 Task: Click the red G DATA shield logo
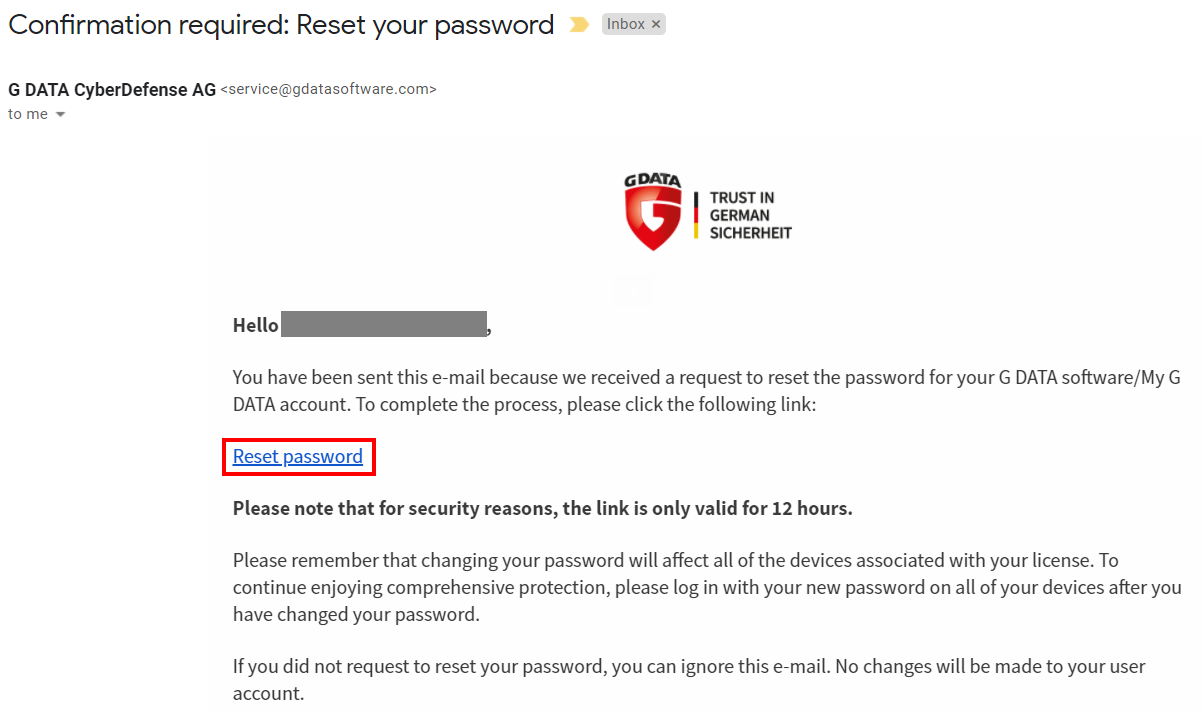[x=653, y=218]
